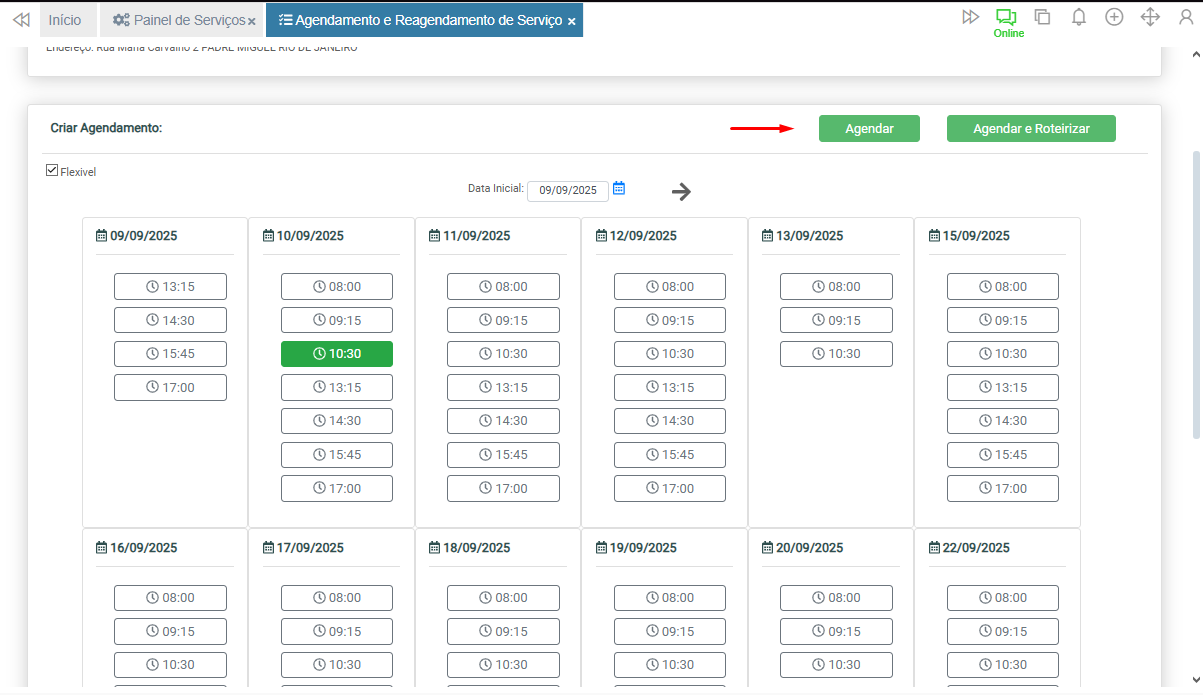Click the rewind double-arrow tabs icon
The width and height of the screenshot is (1203, 695).
(x=20, y=20)
